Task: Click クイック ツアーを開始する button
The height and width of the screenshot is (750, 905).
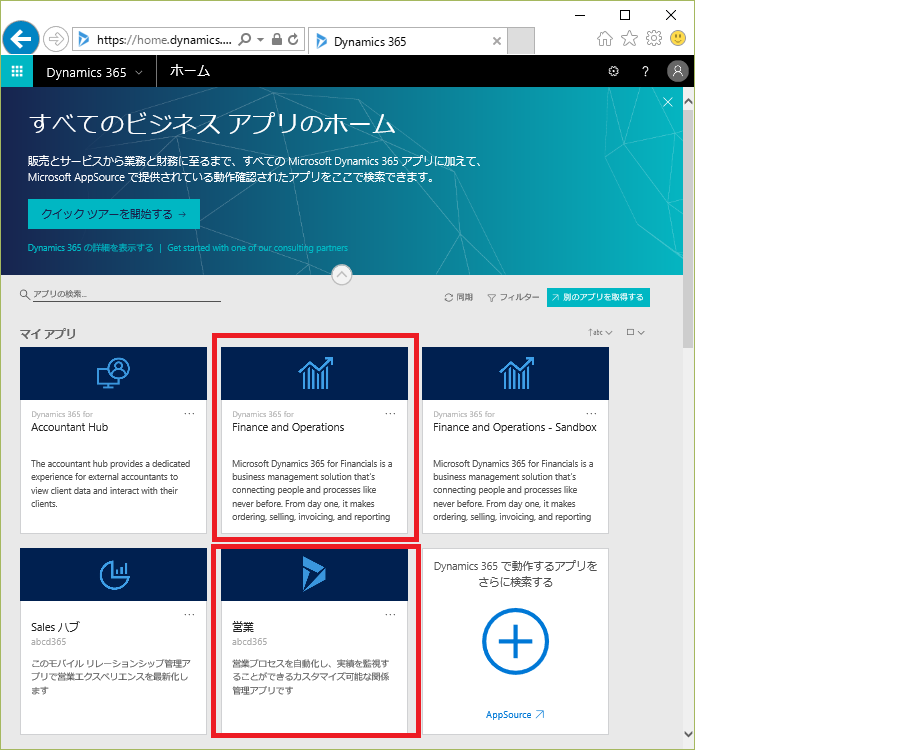Action: pos(114,214)
